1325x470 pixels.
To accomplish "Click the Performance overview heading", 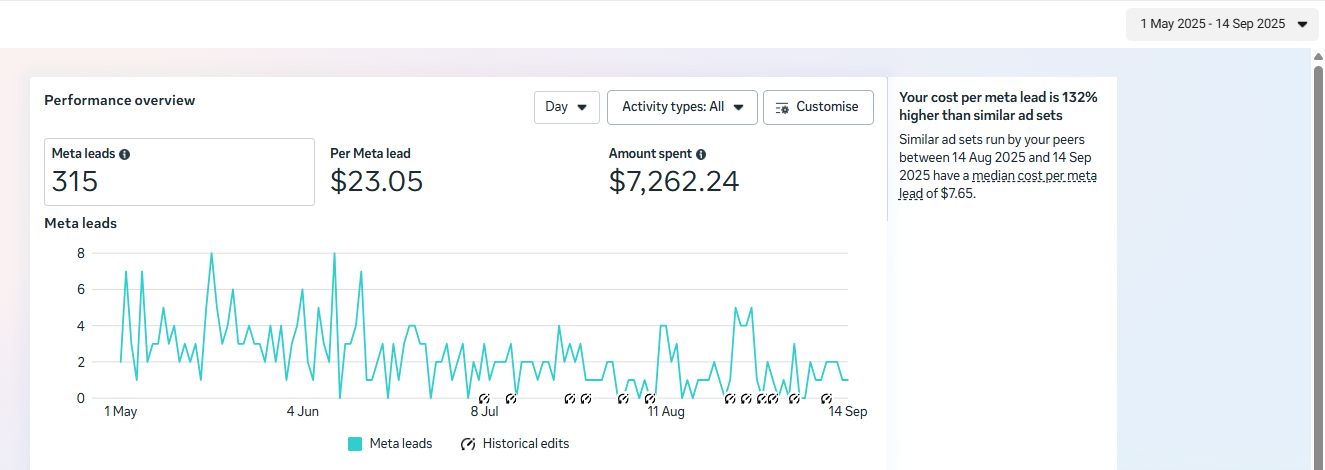I will tap(120, 101).
